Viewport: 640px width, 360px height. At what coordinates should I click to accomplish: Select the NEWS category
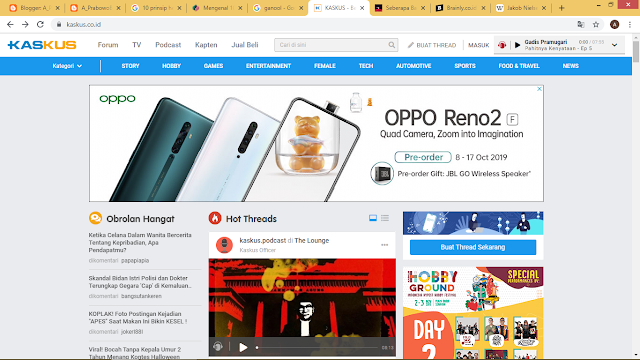point(571,66)
